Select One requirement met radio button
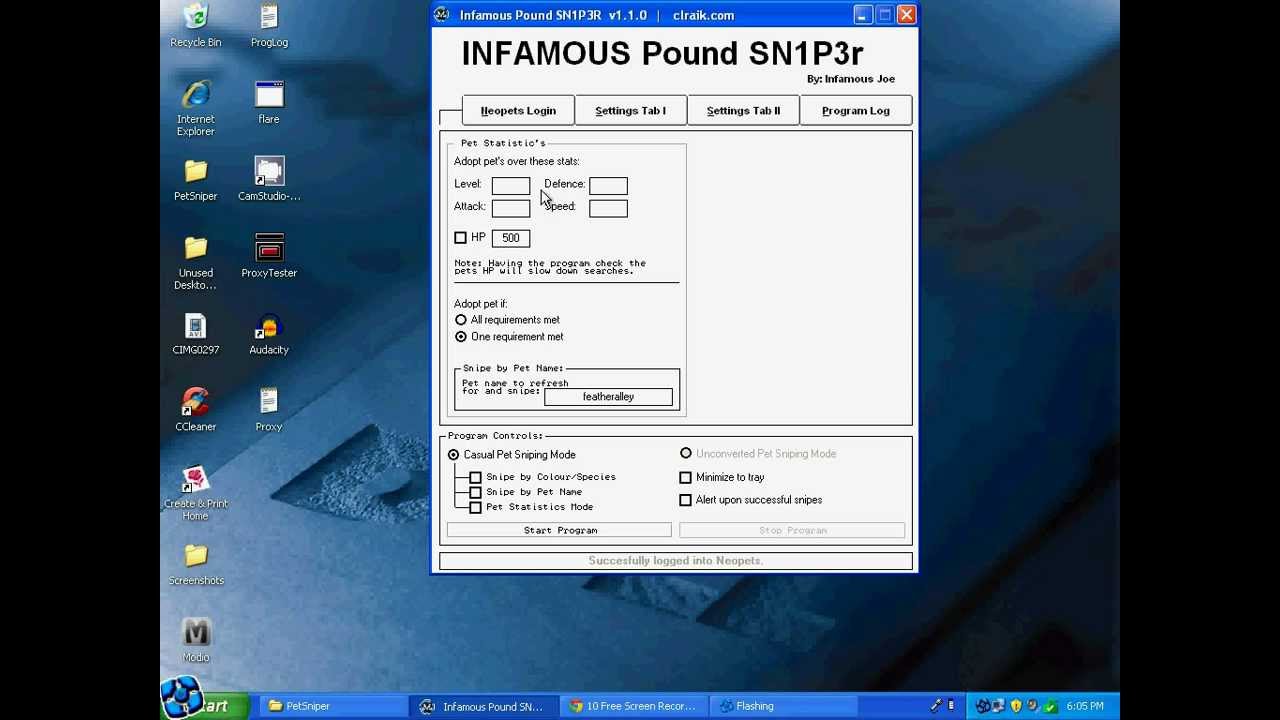 [x=461, y=337]
